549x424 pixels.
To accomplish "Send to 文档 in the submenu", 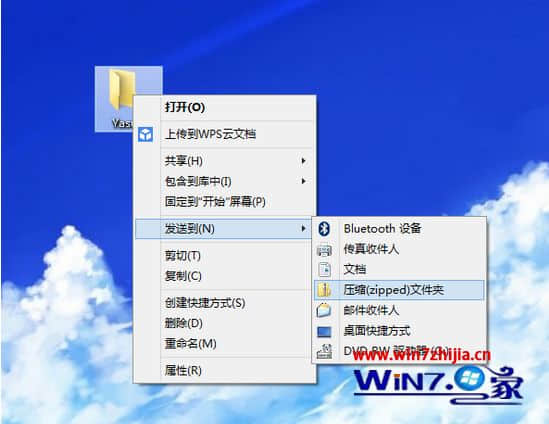I will point(399,270).
